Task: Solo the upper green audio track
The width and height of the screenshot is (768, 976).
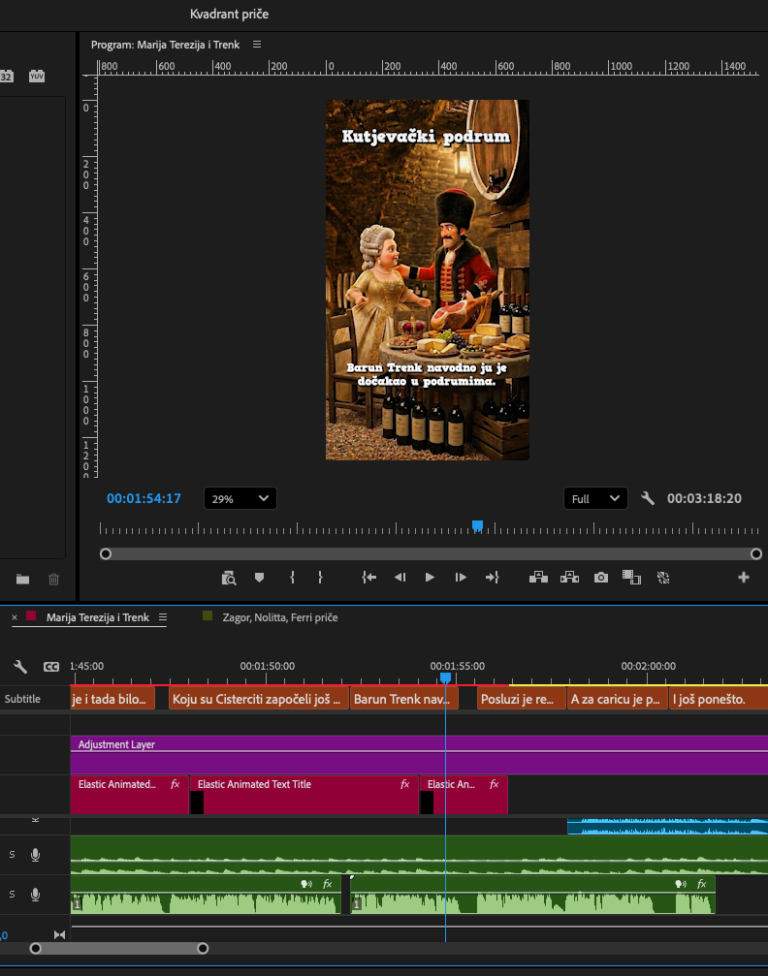Action: coord(12,855)
